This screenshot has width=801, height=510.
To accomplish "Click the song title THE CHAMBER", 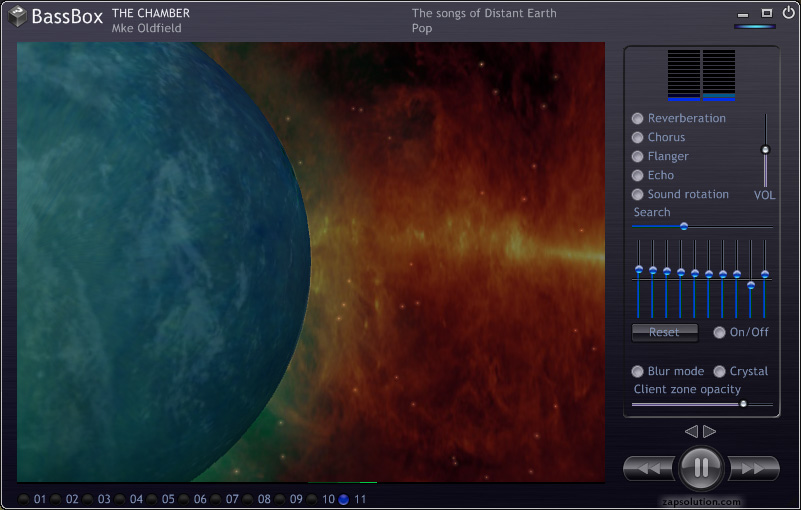I will coord(151,13).
